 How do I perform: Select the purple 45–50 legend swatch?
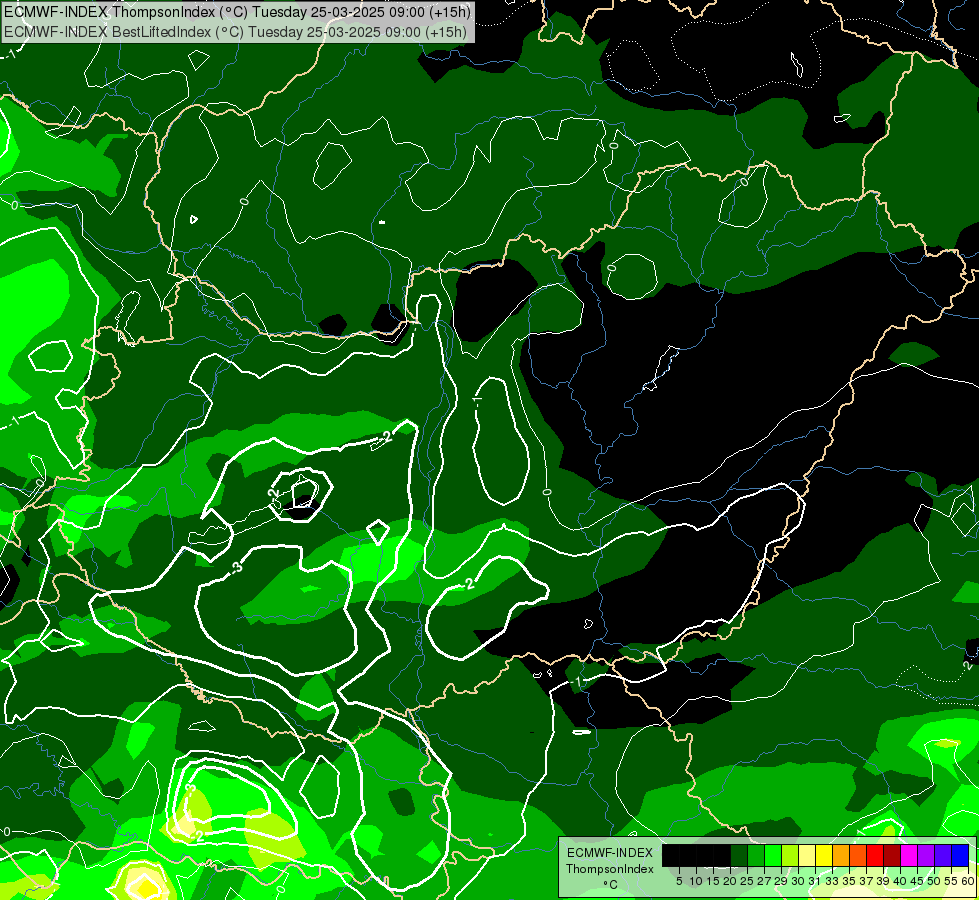click(926, 855)
